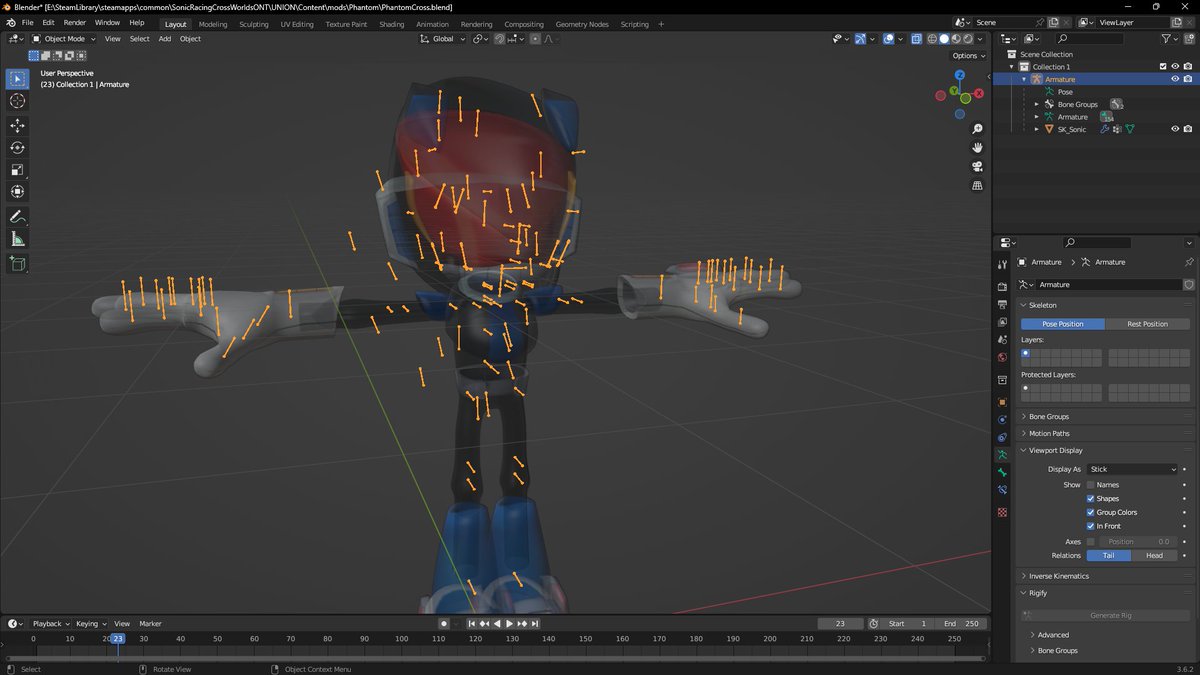Toggle X-ray mode in viewport header
Image resolution: width=1200 pixels, height=675 pixels.
(x=916, y=39)
